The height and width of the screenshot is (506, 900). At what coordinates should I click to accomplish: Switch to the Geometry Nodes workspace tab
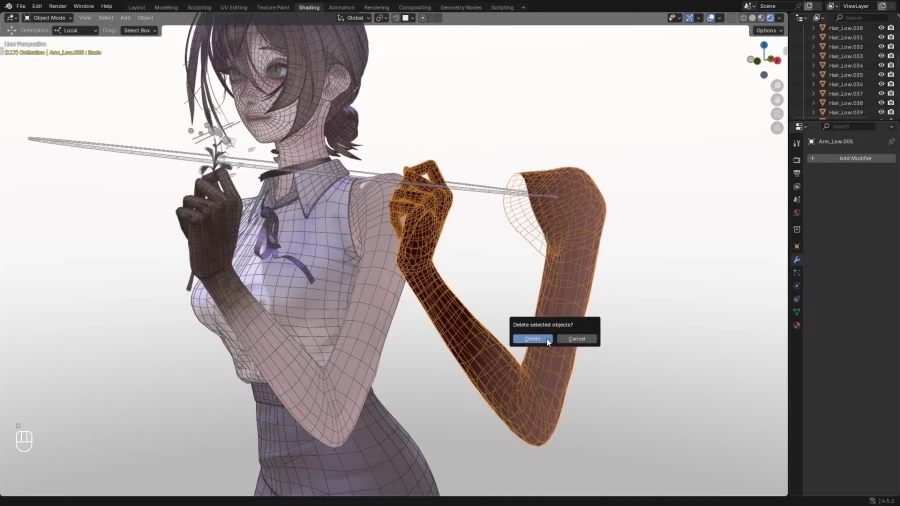click(x=460, y=7)
